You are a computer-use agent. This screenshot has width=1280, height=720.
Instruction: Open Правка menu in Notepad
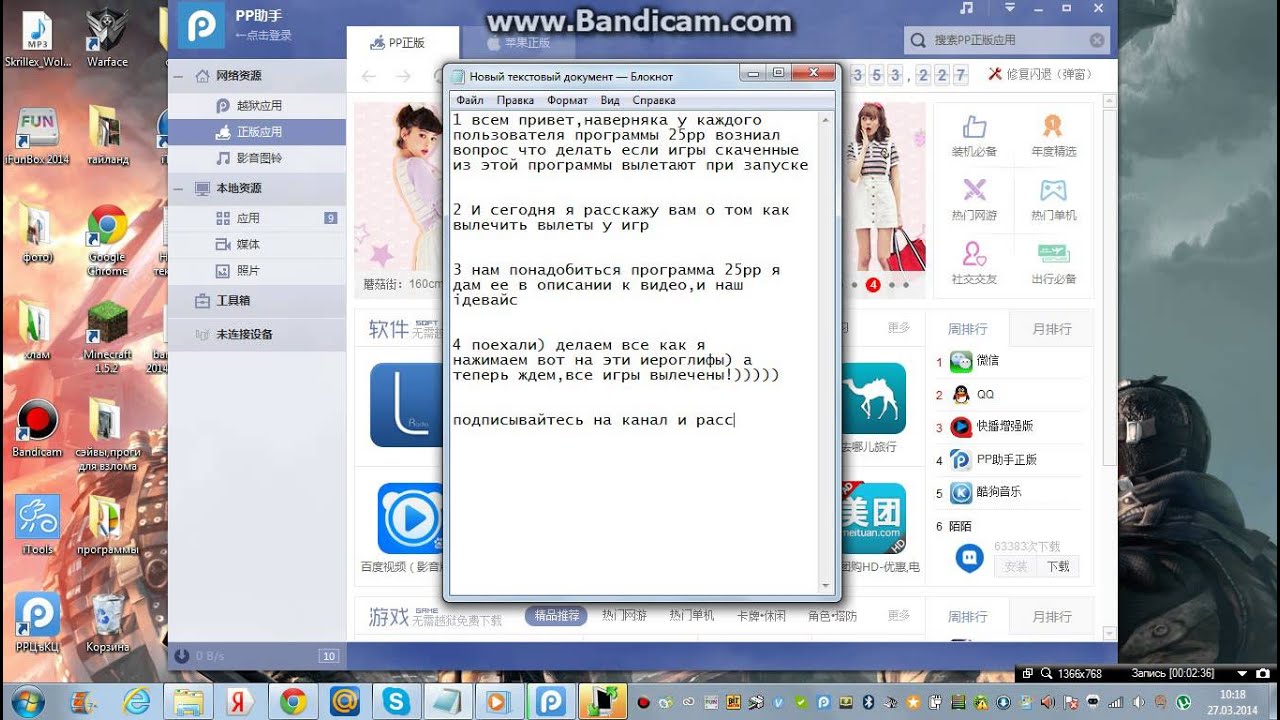[x=515, y=100]
